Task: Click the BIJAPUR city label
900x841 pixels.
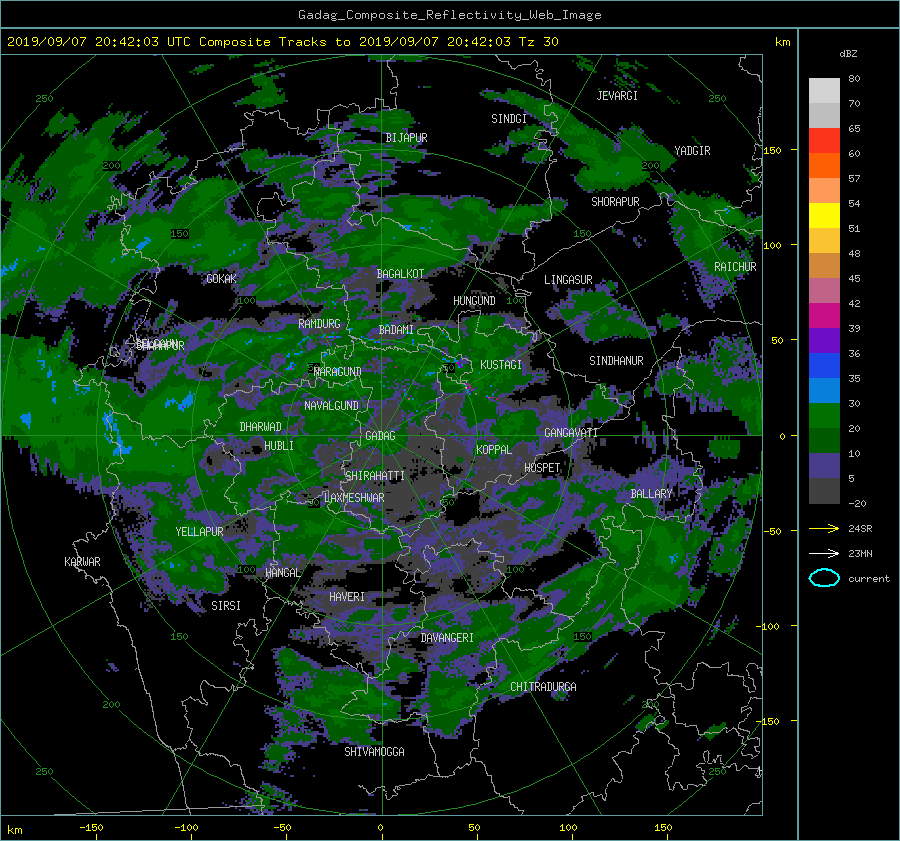Action: (406, 138)
